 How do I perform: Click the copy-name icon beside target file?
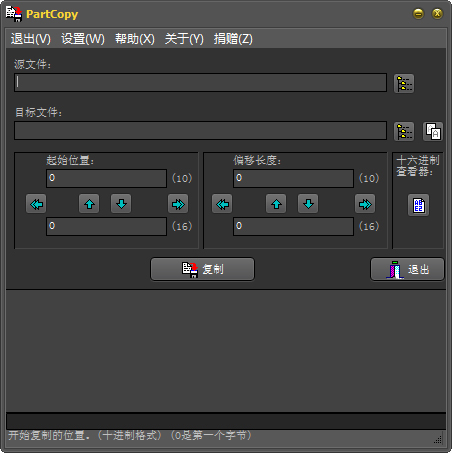(x=433, y=131)
